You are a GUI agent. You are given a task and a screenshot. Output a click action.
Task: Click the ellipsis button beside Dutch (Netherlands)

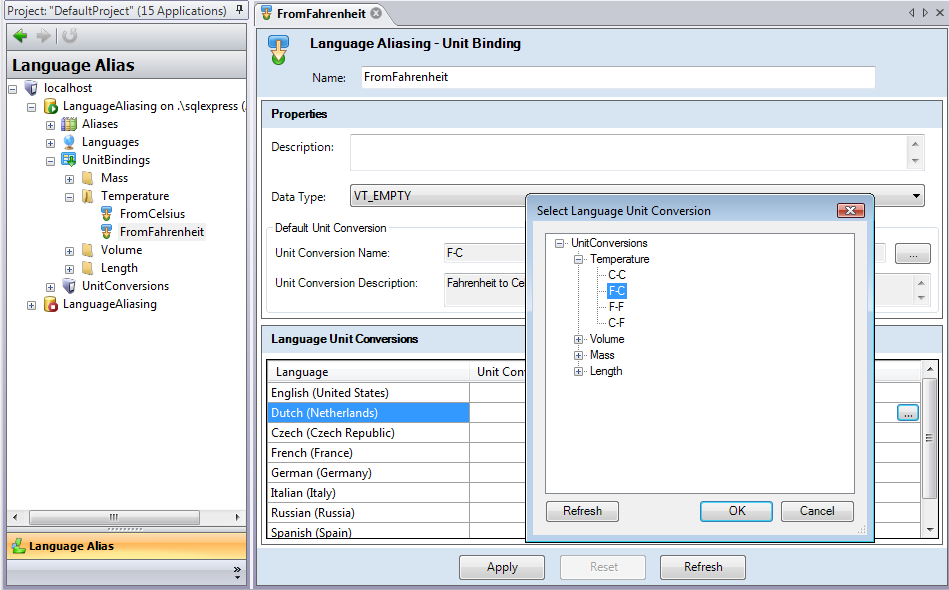[x=906, y=412]
